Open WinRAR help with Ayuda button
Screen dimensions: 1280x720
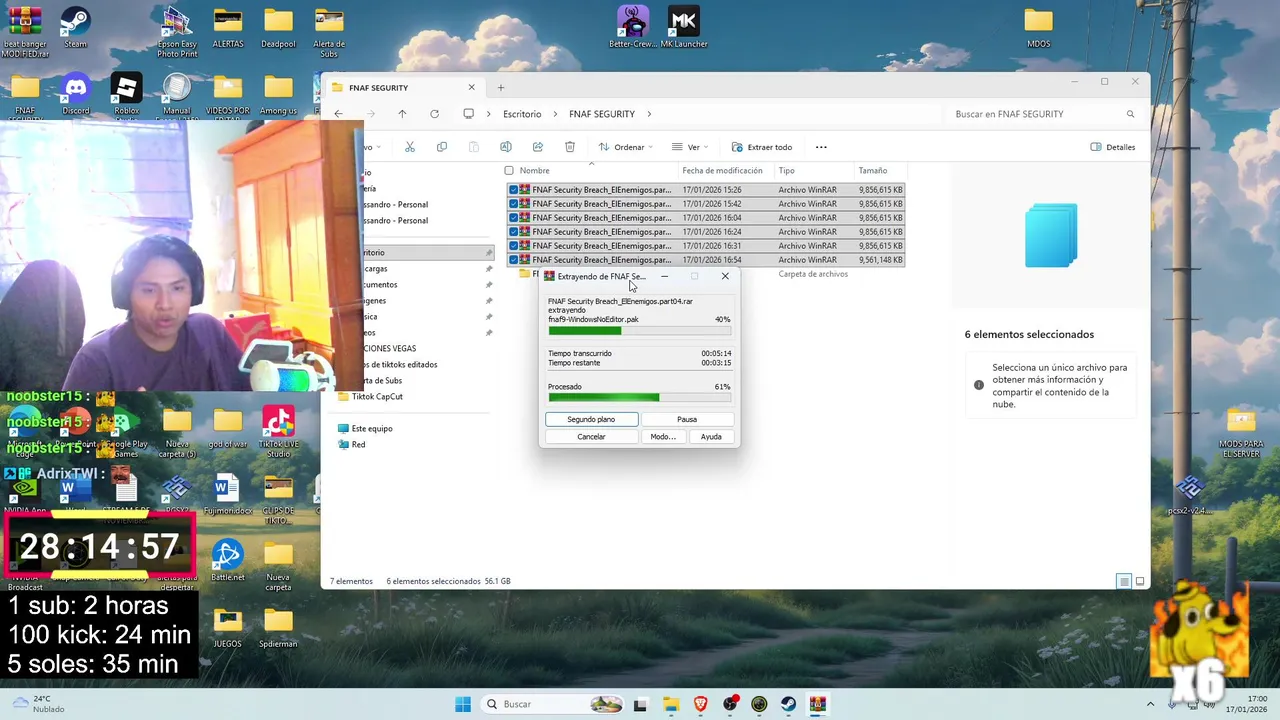coord(711,437)
